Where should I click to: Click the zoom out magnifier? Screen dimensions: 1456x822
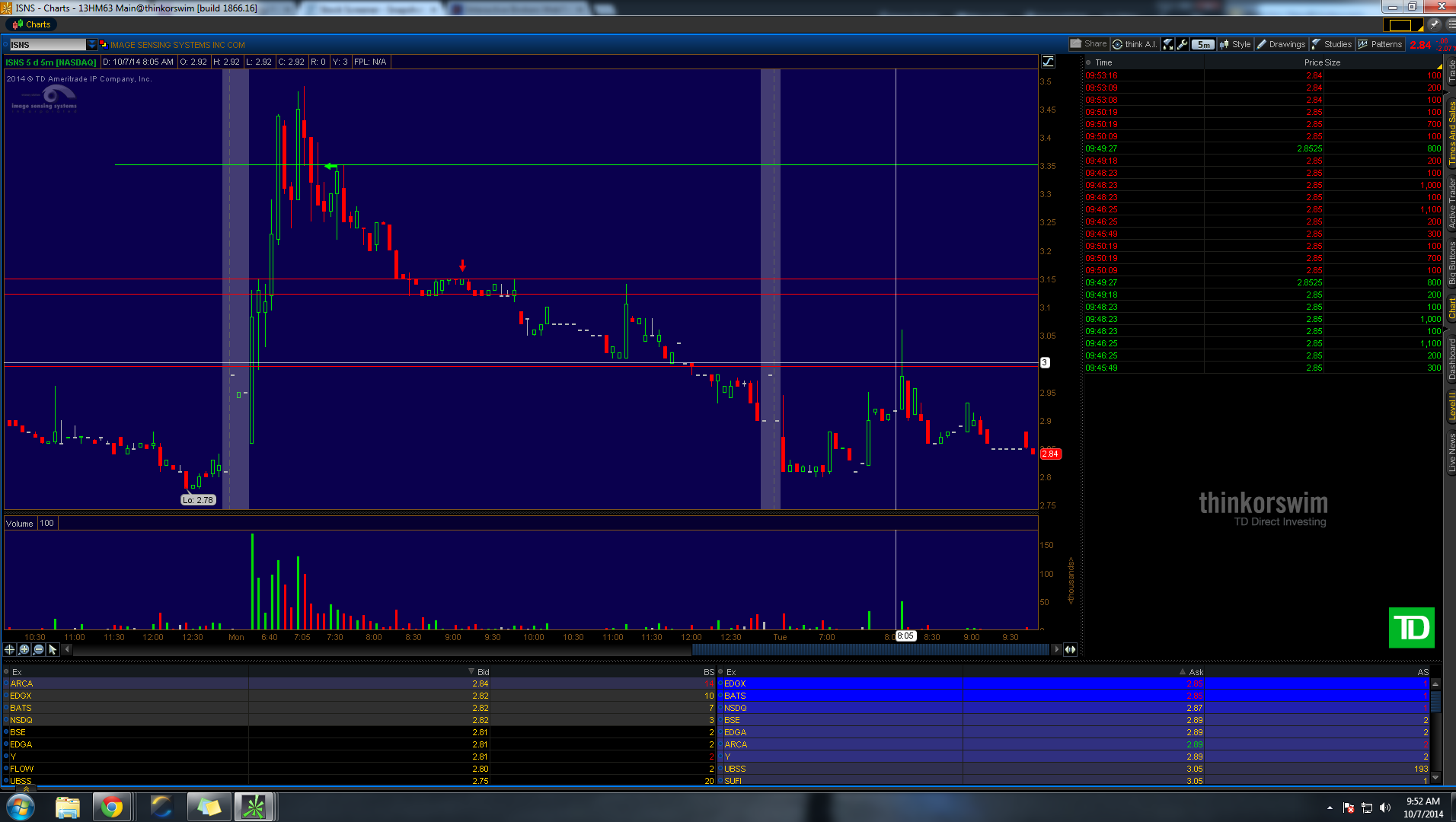pos(39,649)
